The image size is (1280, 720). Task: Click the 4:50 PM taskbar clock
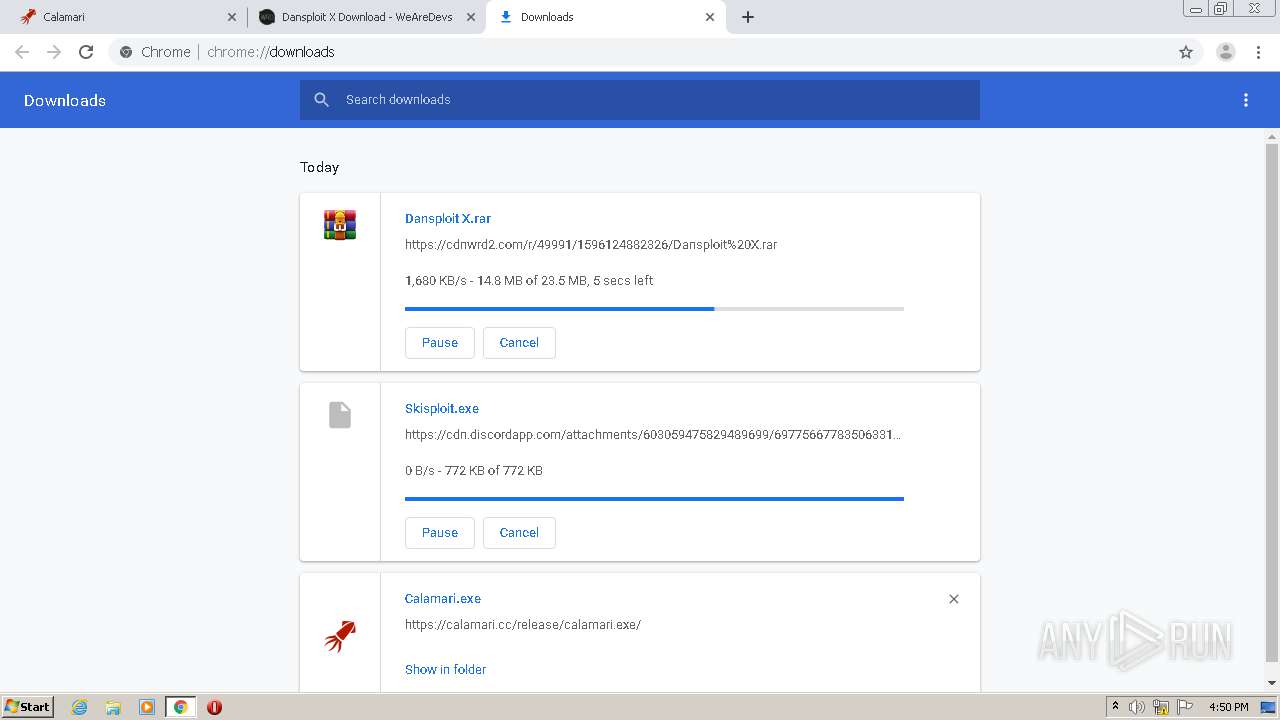[x=1228, y=707]
